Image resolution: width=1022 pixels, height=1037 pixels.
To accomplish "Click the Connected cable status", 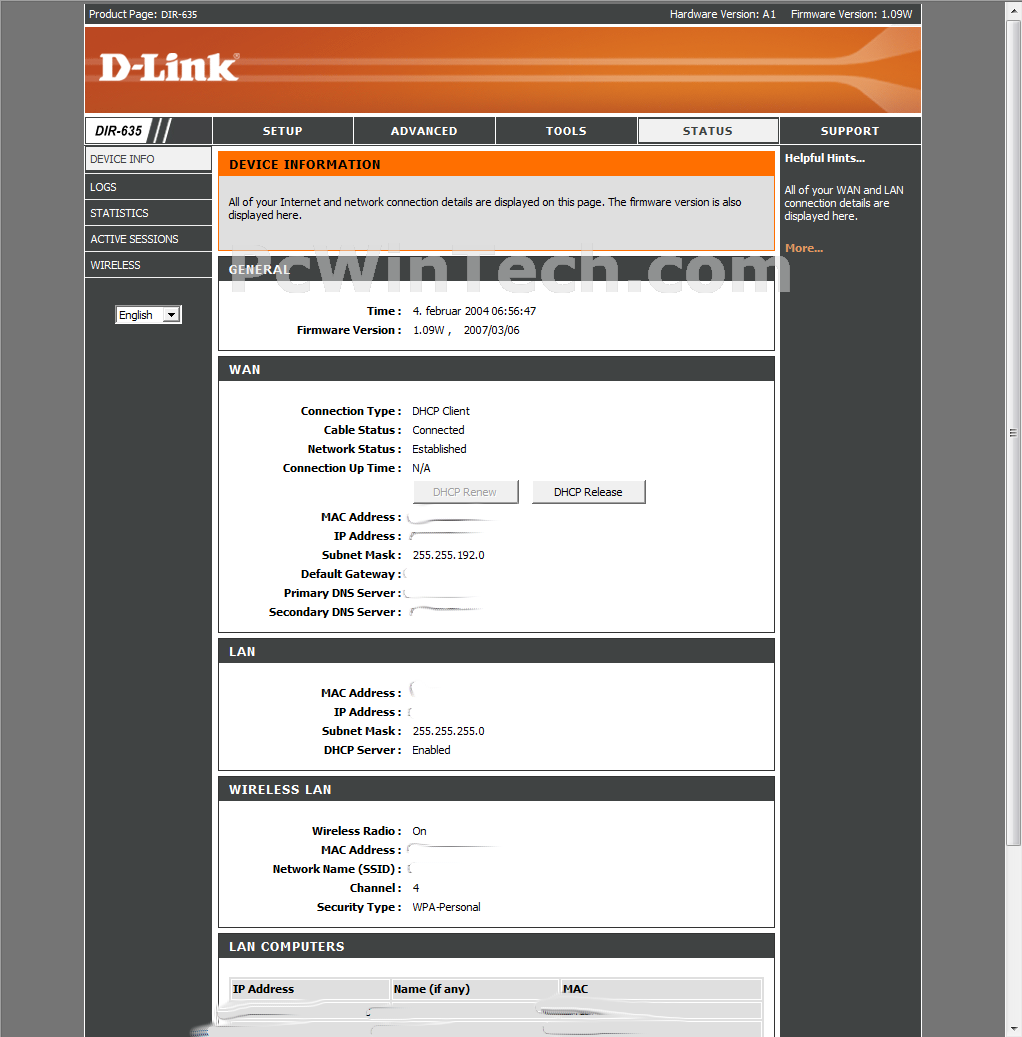I will (438, 430).
